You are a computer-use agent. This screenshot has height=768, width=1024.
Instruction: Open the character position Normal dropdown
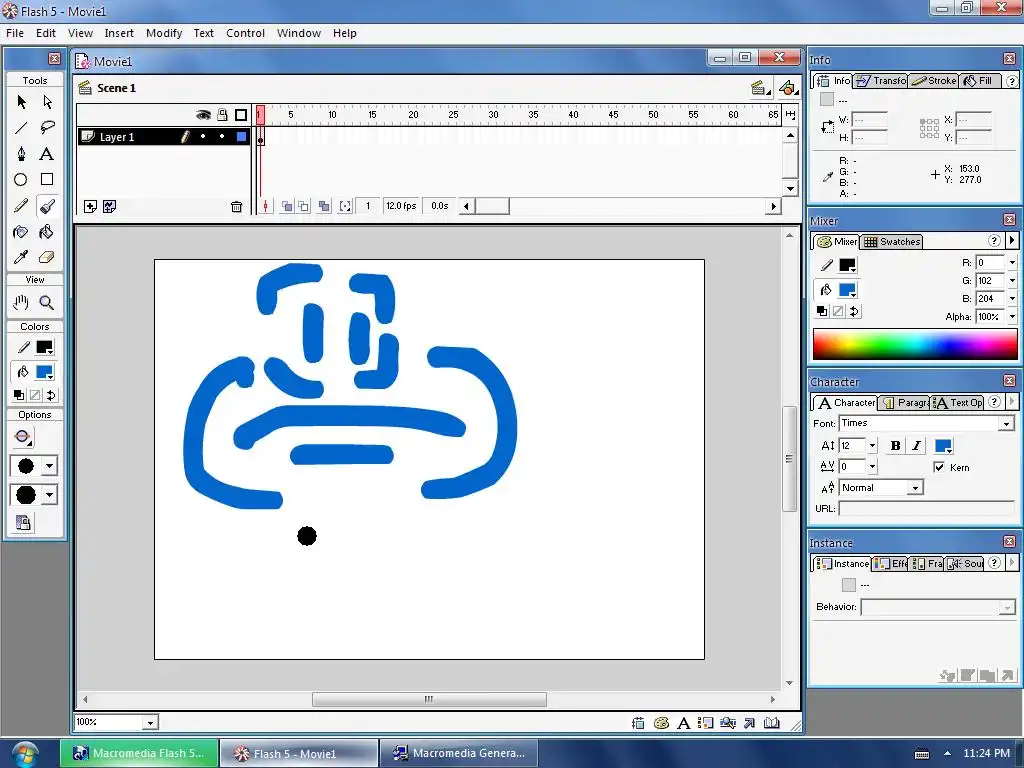click(x=916, y=488)
